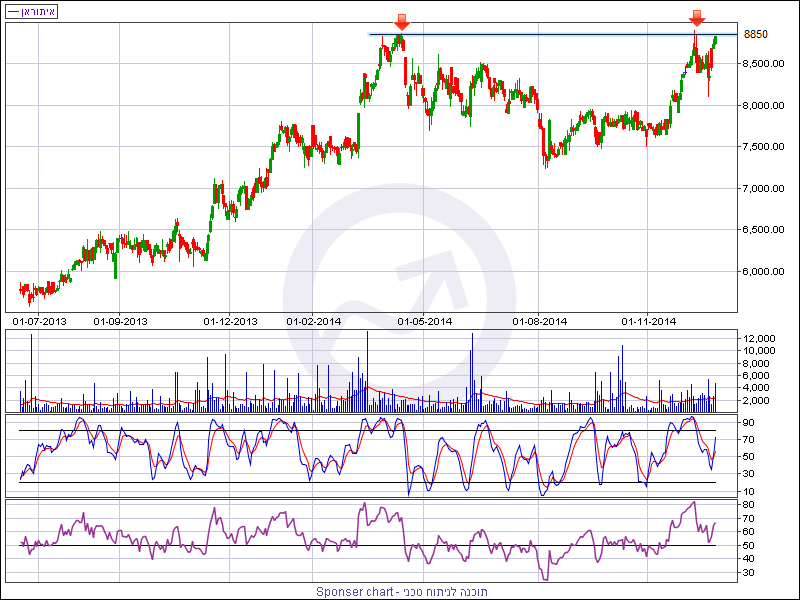Screen dimensions: 800x600
Task: Select the blue horizontal resistance line
Action: 550,35
